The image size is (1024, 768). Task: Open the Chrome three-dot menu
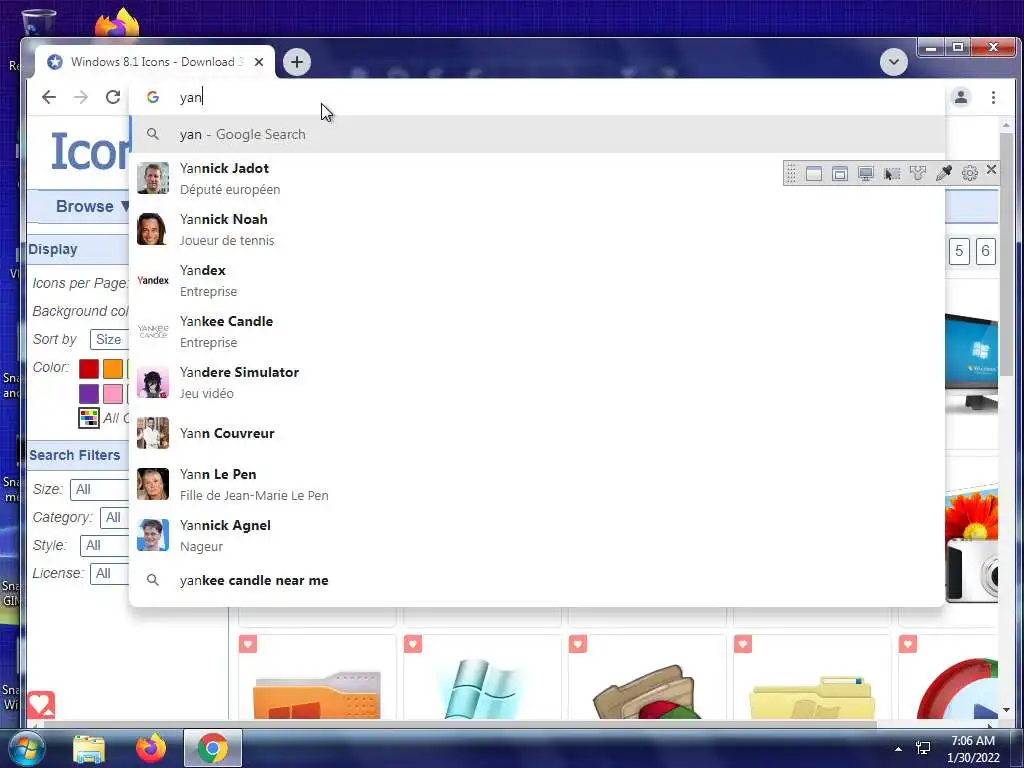click(993, 97)
